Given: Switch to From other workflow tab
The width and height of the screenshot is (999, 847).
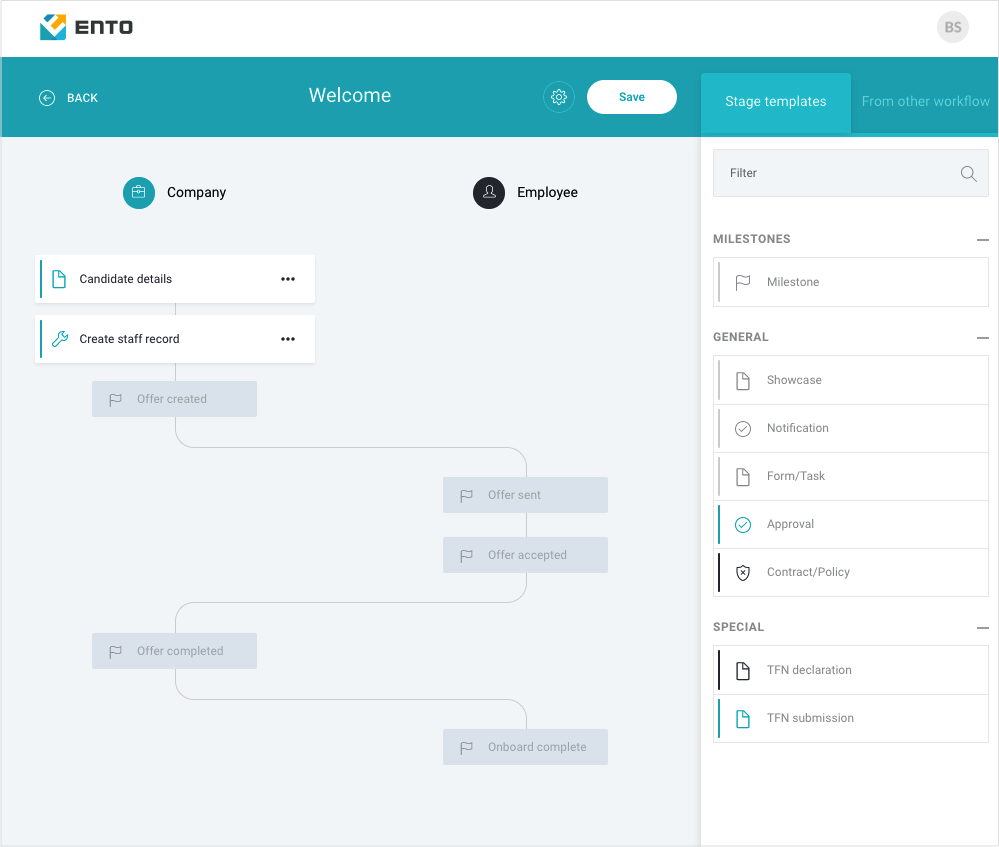Looking at the screenshot, I should coord(925,102).
